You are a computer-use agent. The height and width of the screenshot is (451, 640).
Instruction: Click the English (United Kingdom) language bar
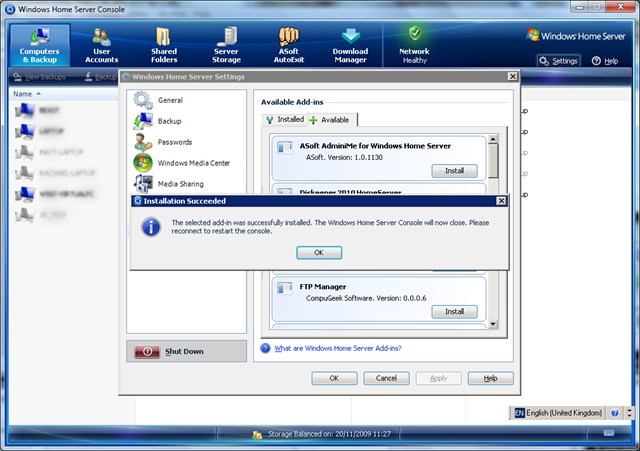(558, 413)
